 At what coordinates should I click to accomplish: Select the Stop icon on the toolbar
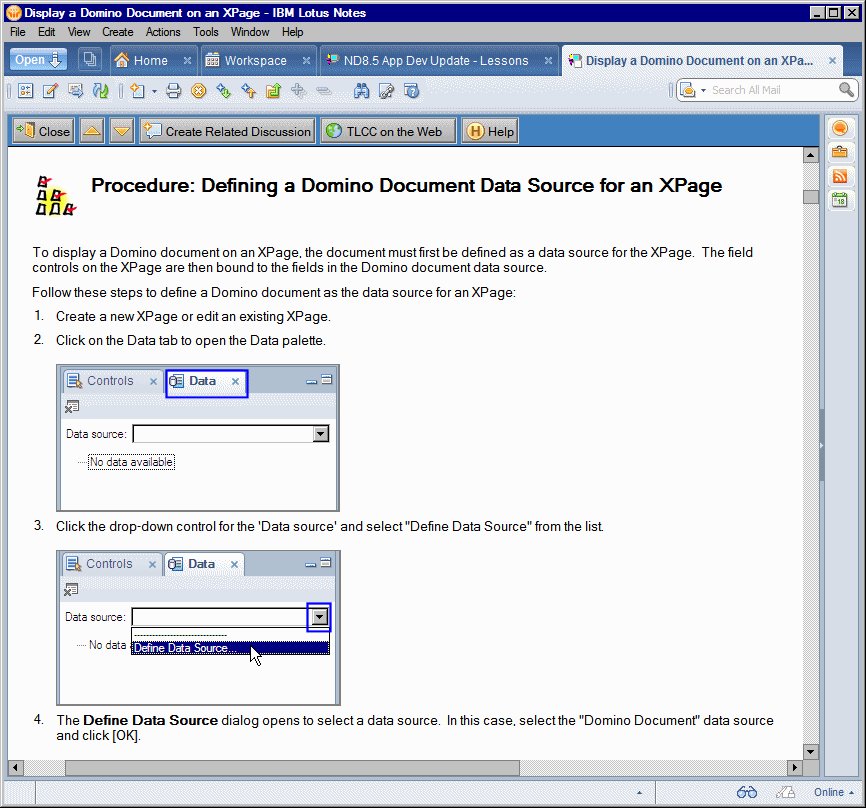[197, 90]
